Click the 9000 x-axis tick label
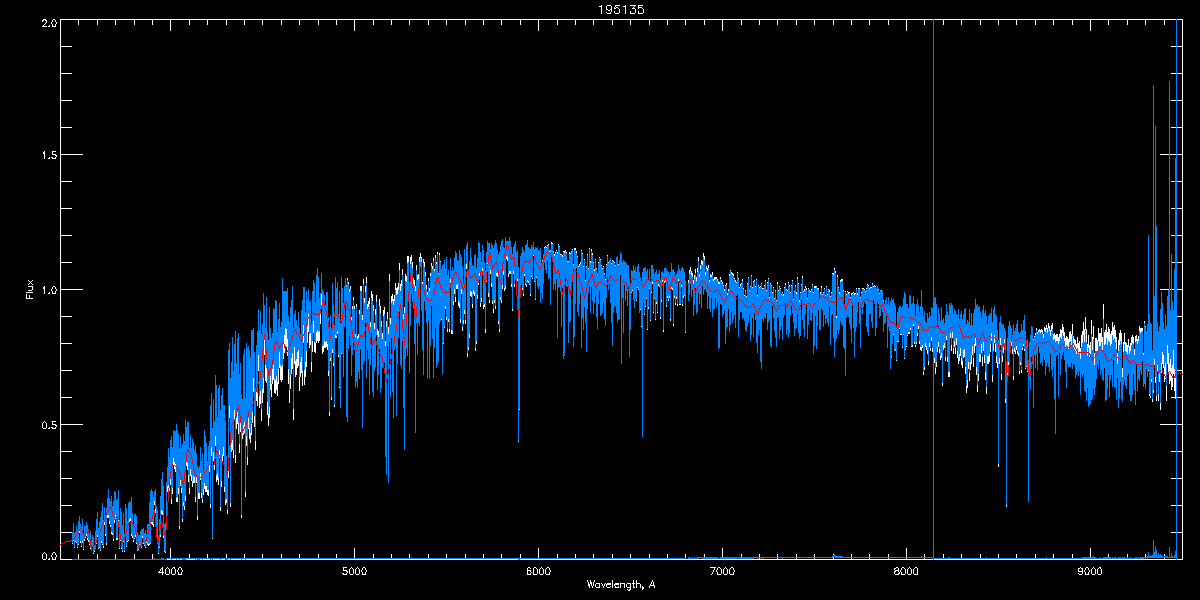The height and width of the screenshot is (600, 1200). 1090,571
